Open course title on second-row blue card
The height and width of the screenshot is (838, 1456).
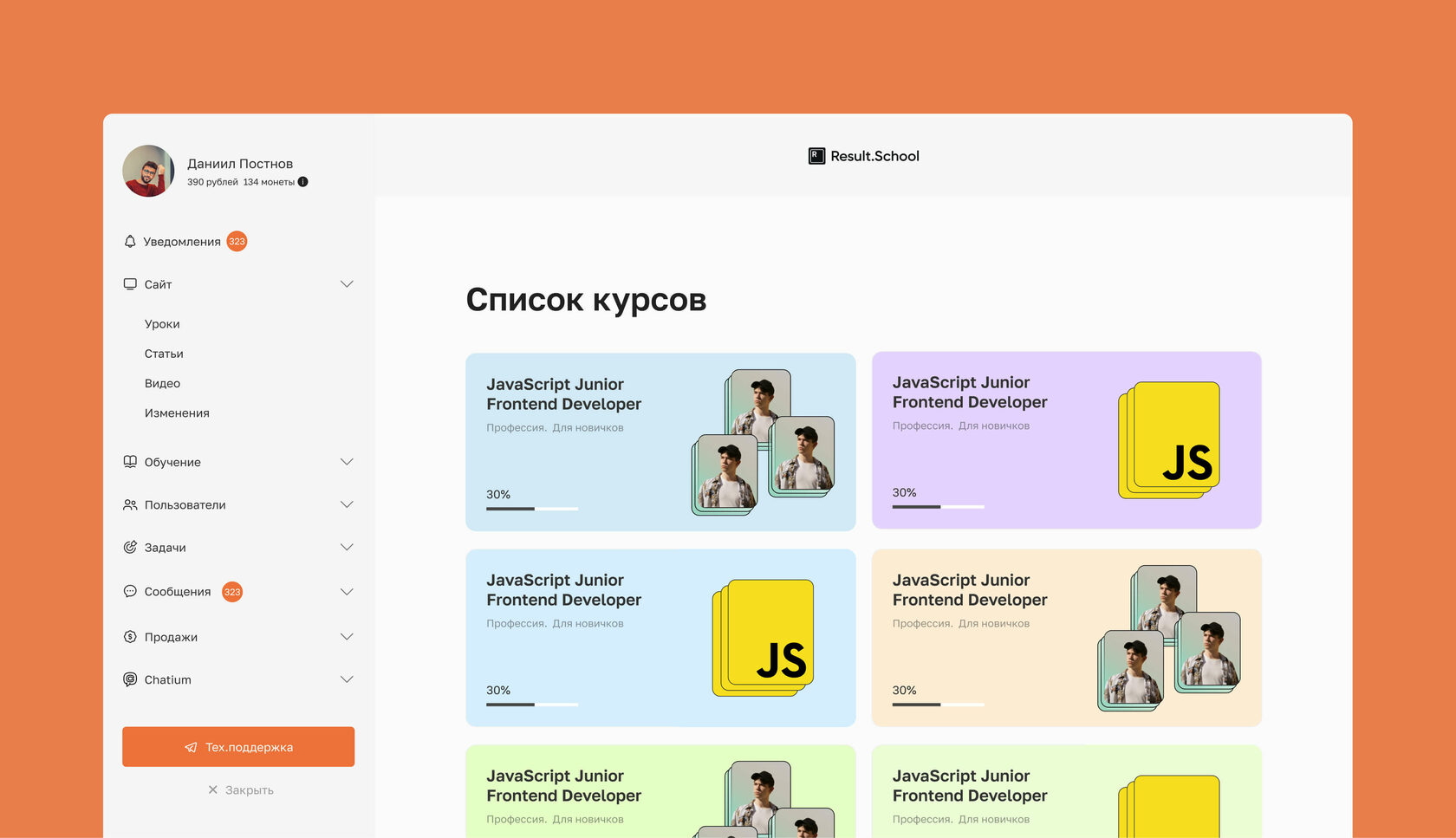click(563, 590)
